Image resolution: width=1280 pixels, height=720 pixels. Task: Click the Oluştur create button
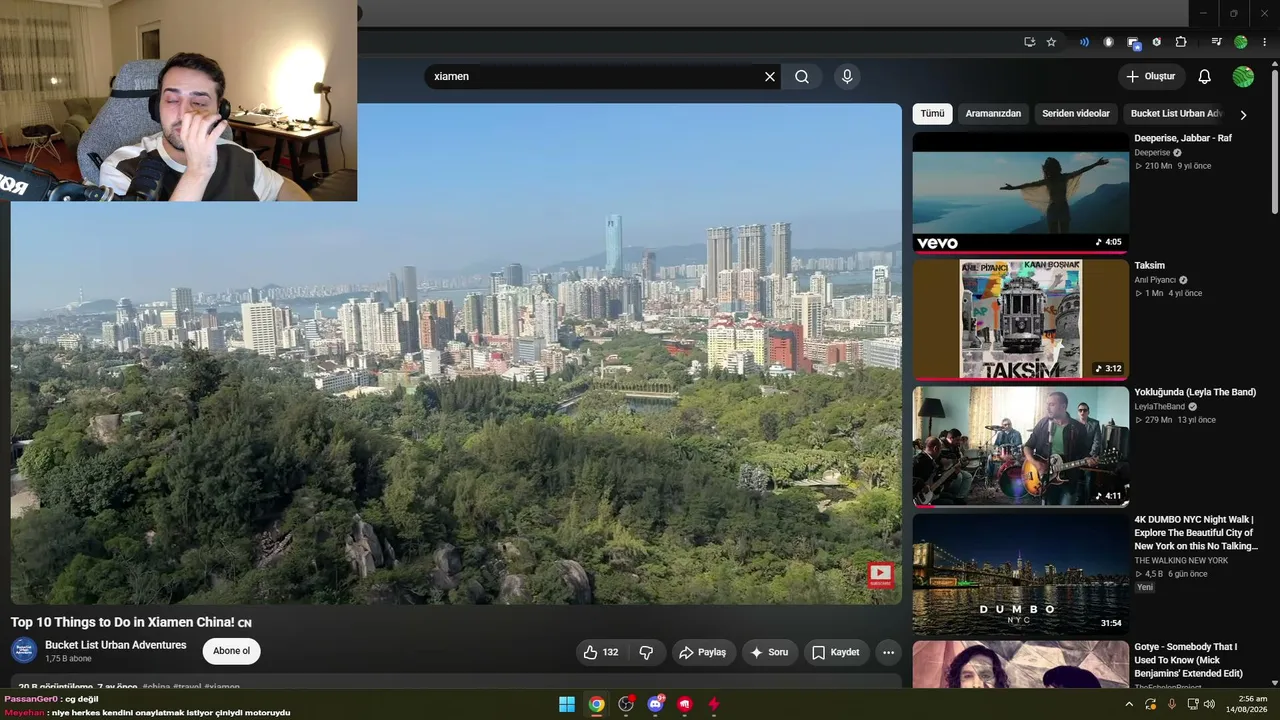point(1151,77)
